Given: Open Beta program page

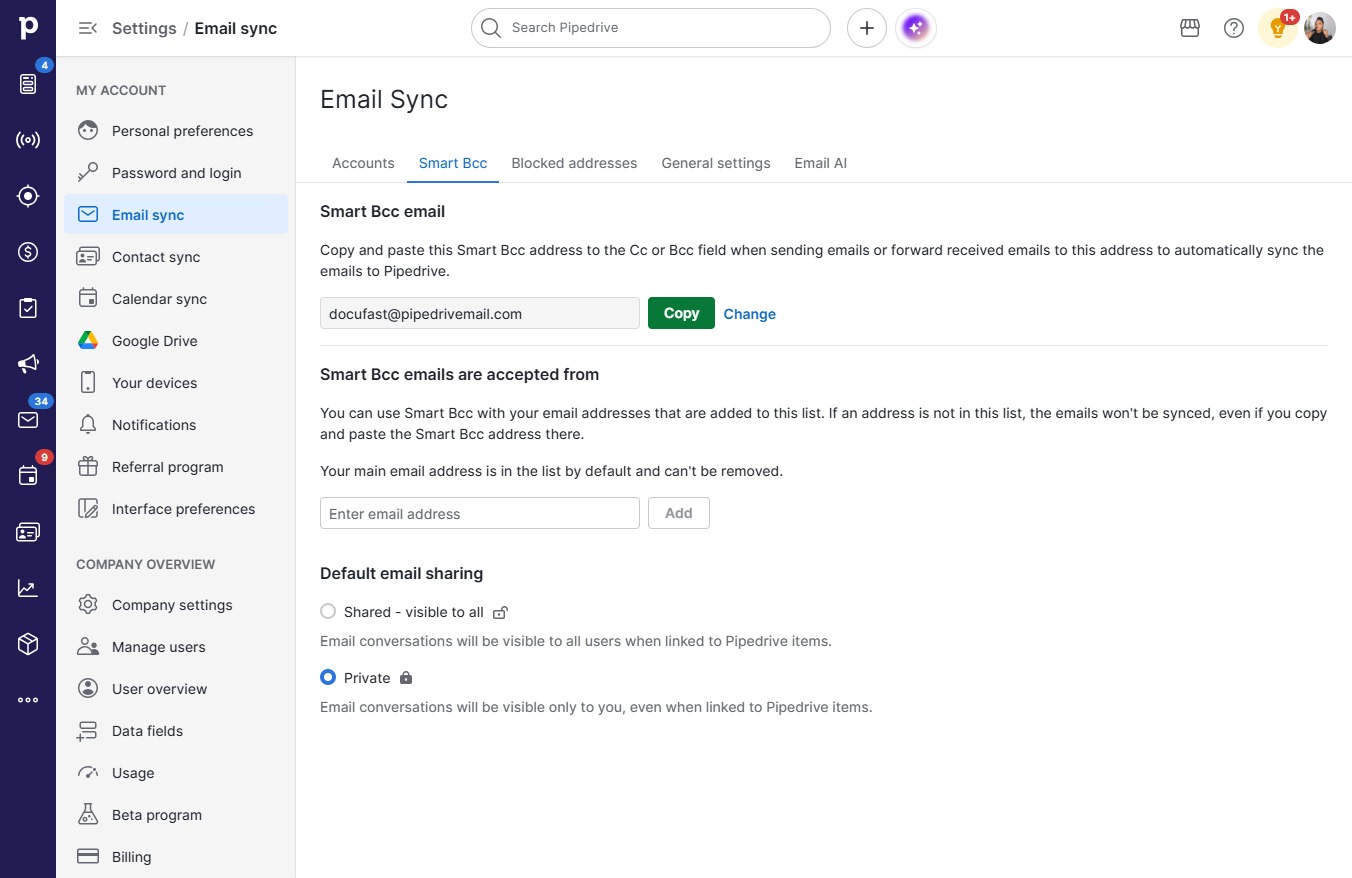Looking at the screenshot, I should pos(176,815).
